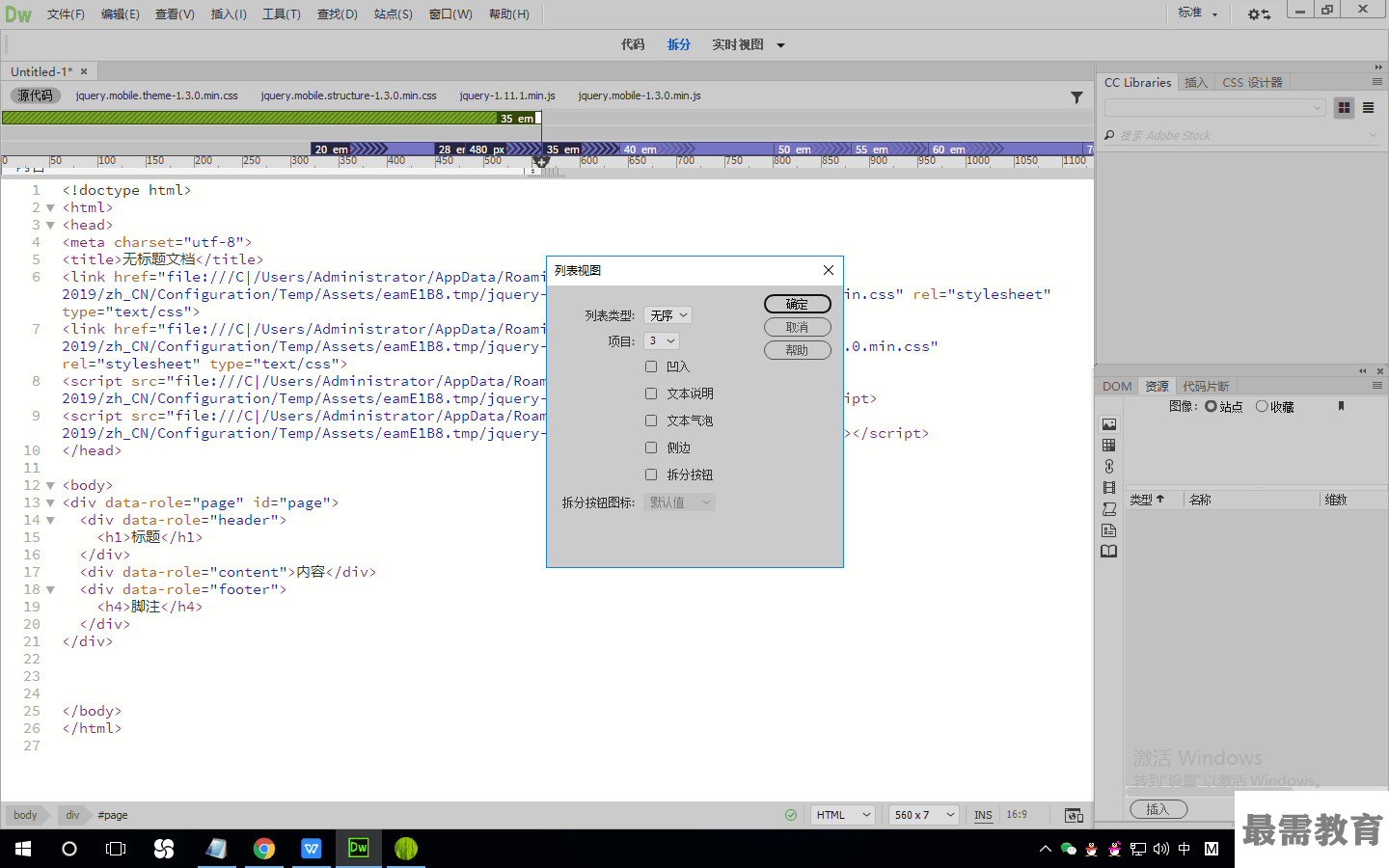1389x868 pixels.
Task: Open the 列表类型 dropdown
Action: click(x=667, y=315)
